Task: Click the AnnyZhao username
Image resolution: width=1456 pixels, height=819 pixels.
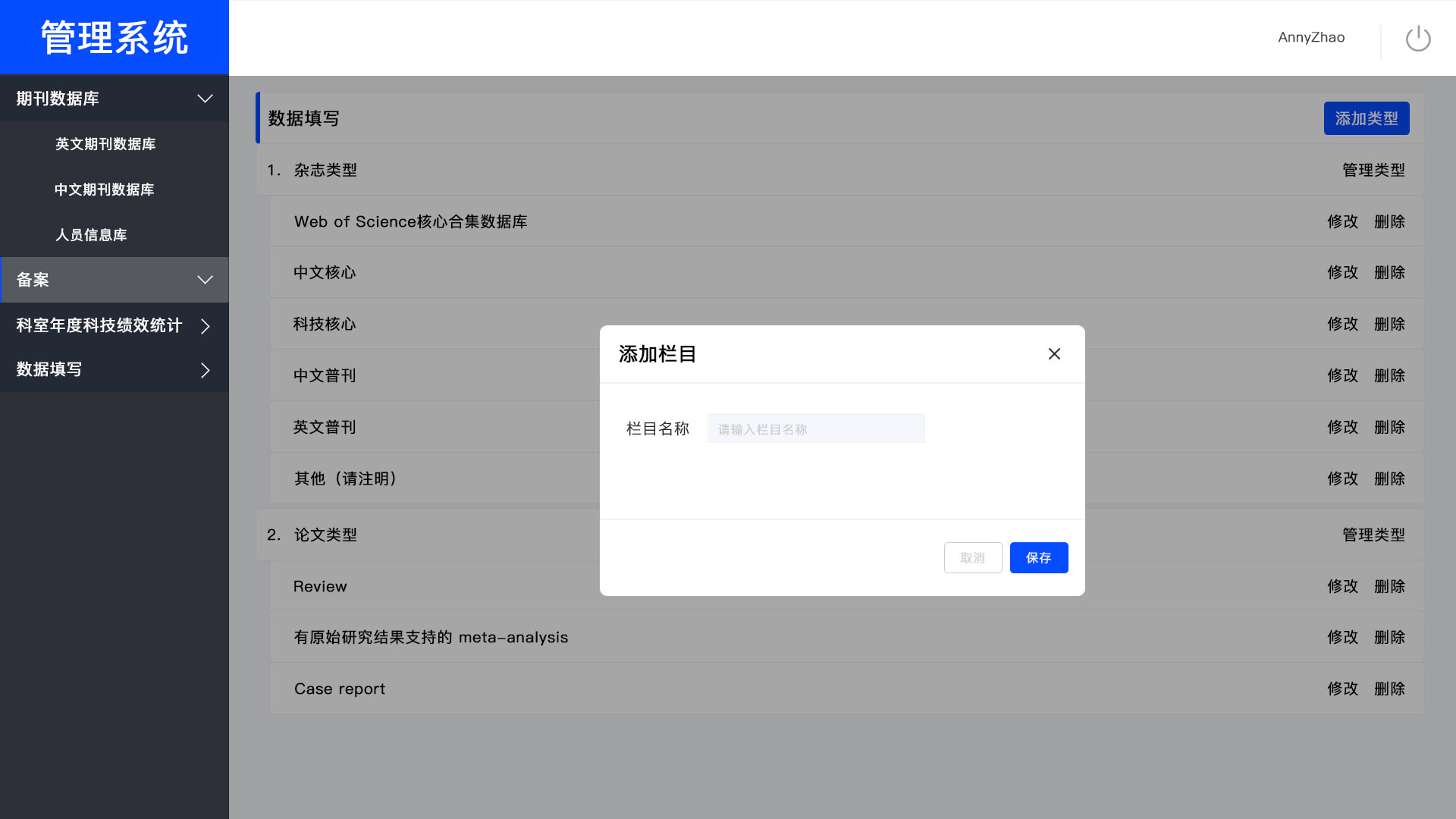Action: click(1311, 38)
